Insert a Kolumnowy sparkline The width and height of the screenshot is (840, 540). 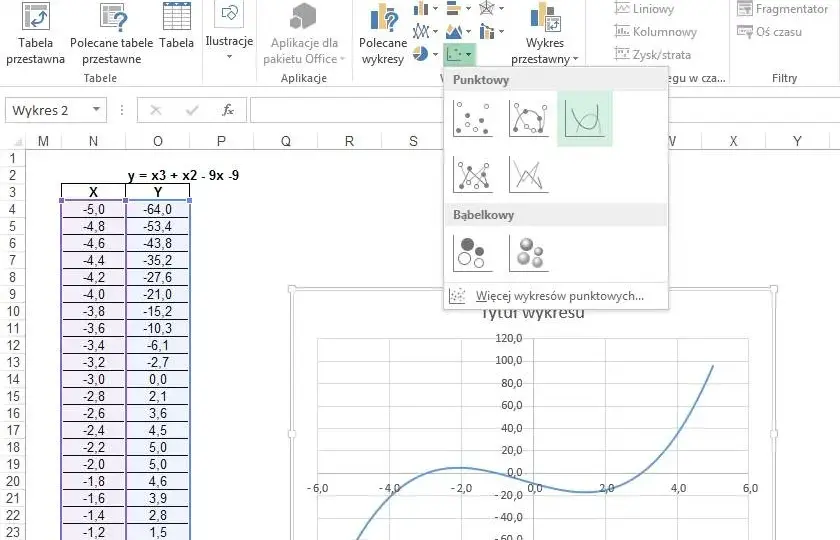tap(656, 32)
